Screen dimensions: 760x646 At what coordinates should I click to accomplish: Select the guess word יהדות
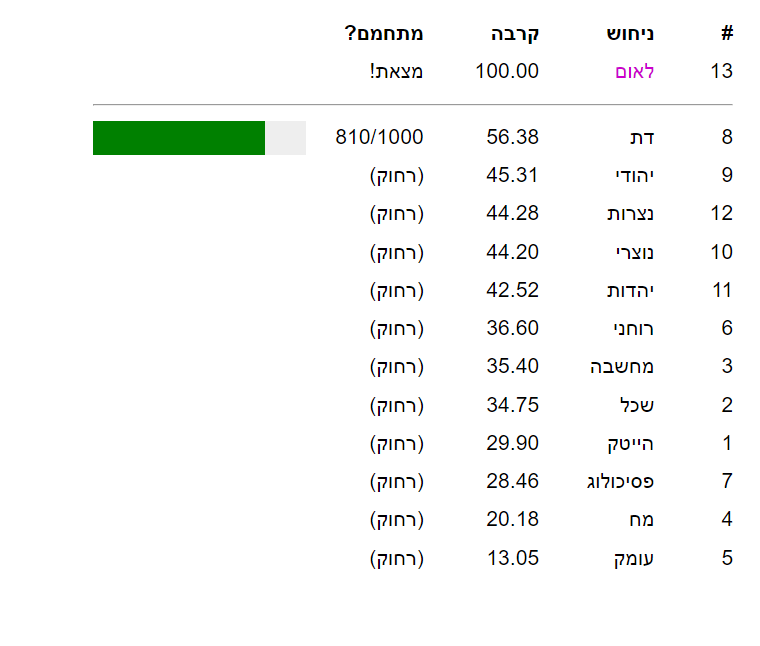click(631, 291)
